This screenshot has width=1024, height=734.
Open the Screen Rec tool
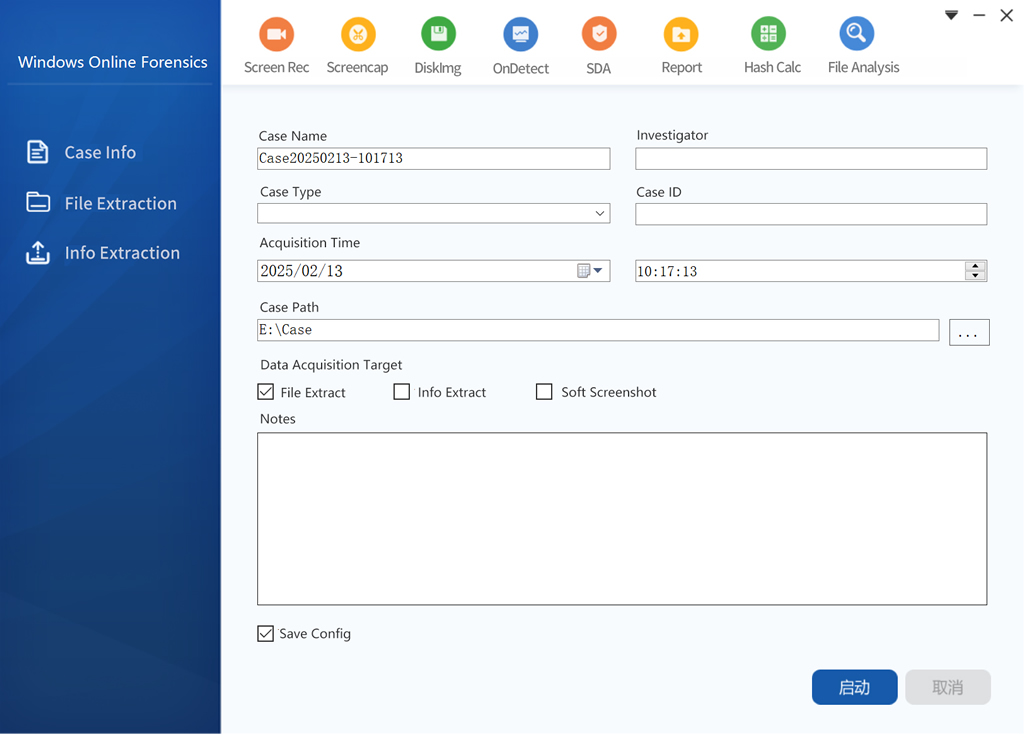click(x=276, y=46)
